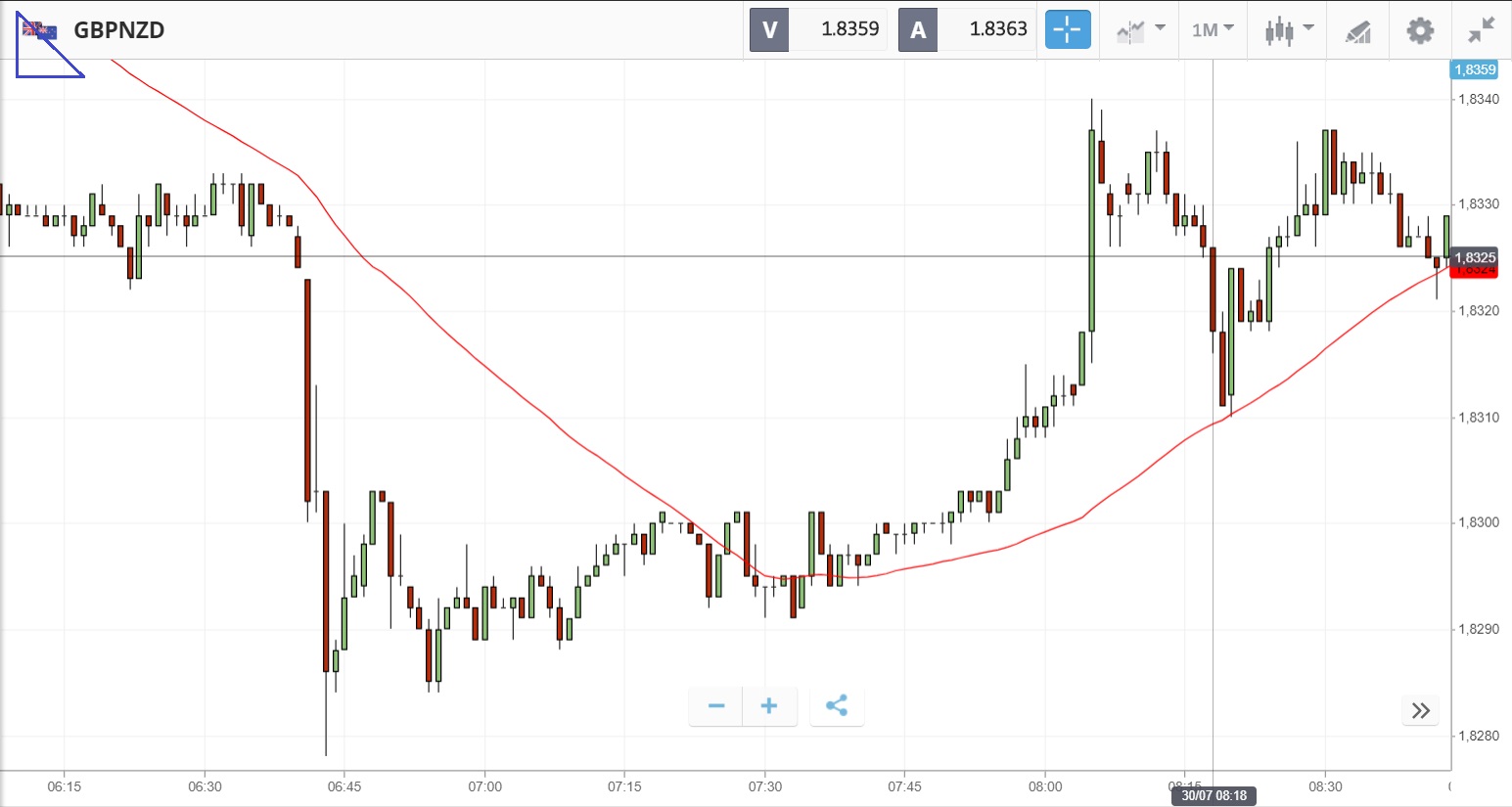Screen dimensions: 1512x807
Task: Zoom out the chart with minus button
Action: click(716, 706)
